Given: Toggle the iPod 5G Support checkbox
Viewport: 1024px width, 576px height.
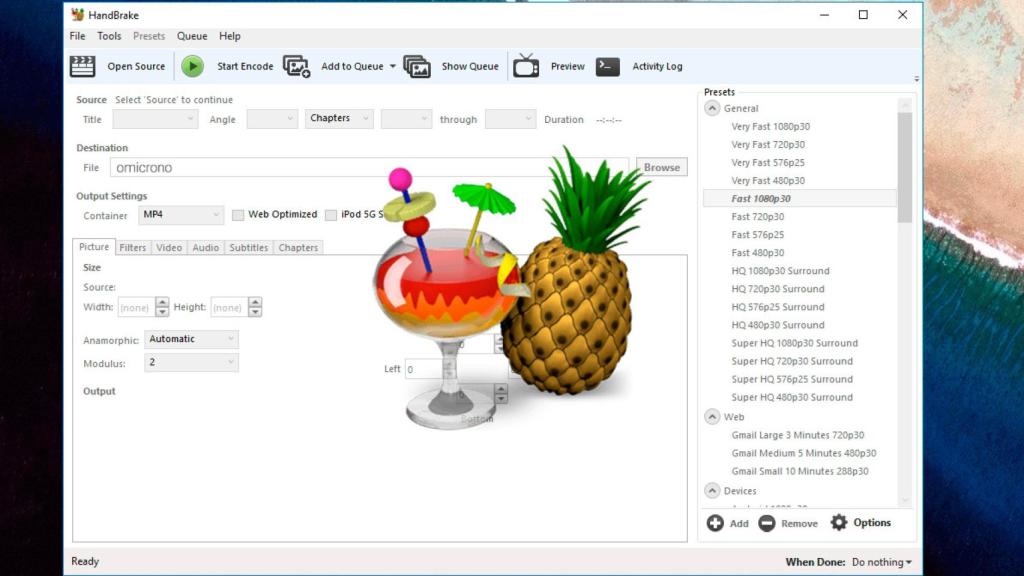Looking at the screenshot, I should pos(331,215).
